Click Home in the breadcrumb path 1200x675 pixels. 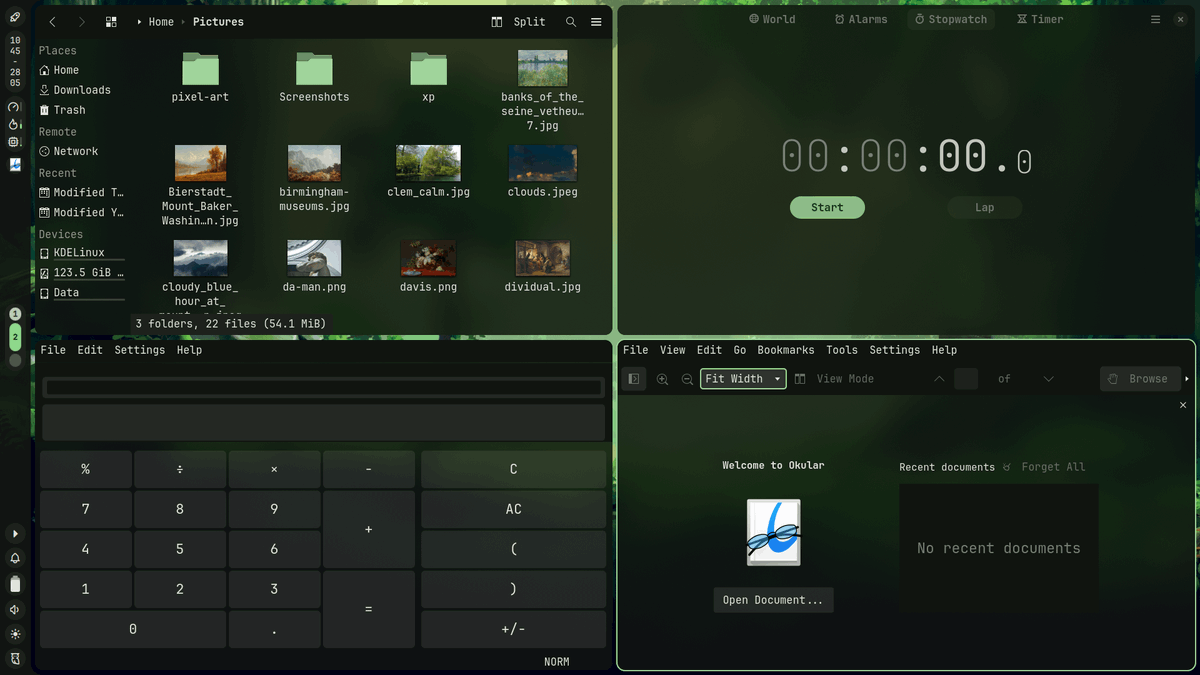pyautogui.click(x=161, y=22)
